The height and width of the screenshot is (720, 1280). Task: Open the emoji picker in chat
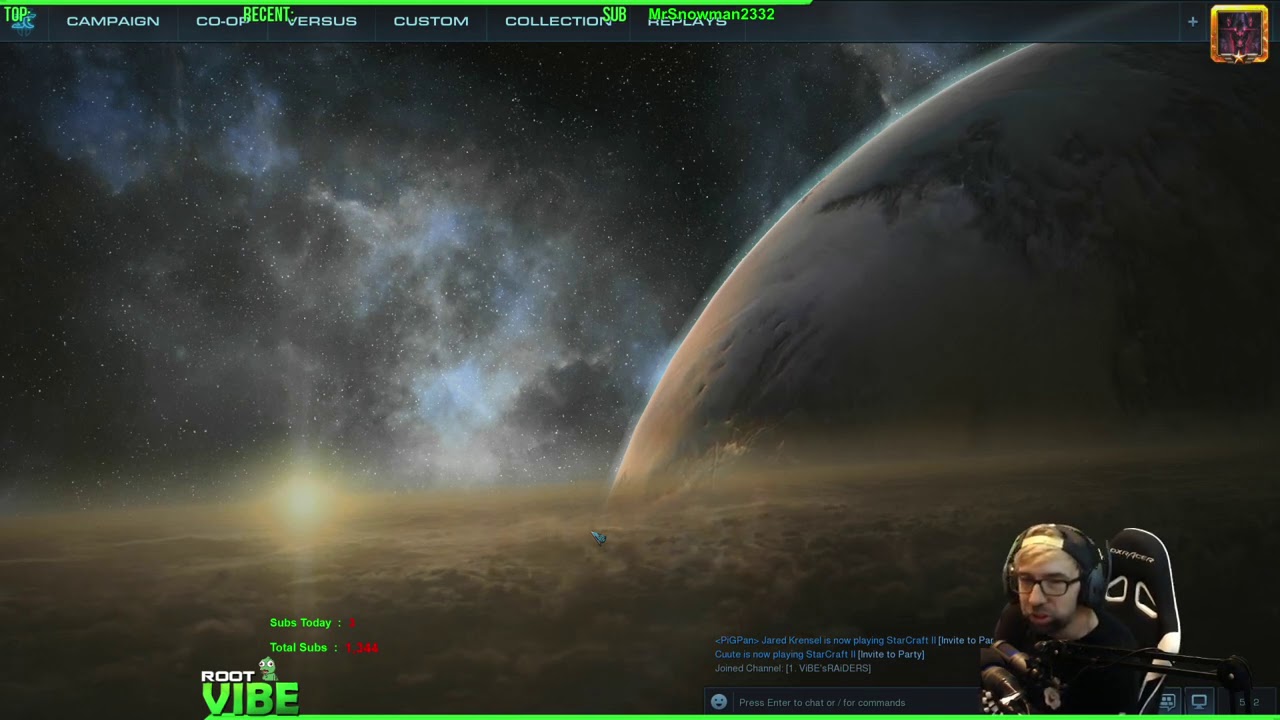[x=718, y=702]
